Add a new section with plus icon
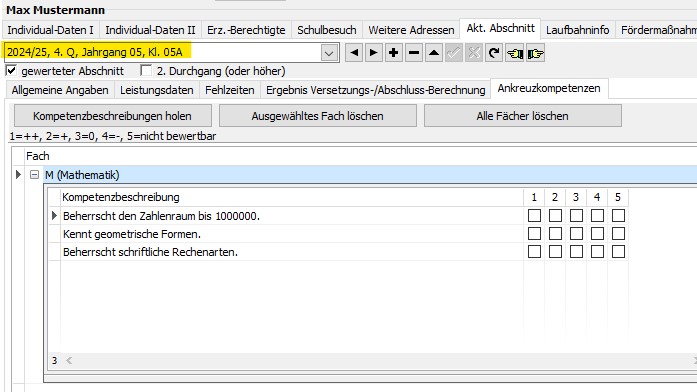This screenshot has height=392, width=697. click(393, 53)
